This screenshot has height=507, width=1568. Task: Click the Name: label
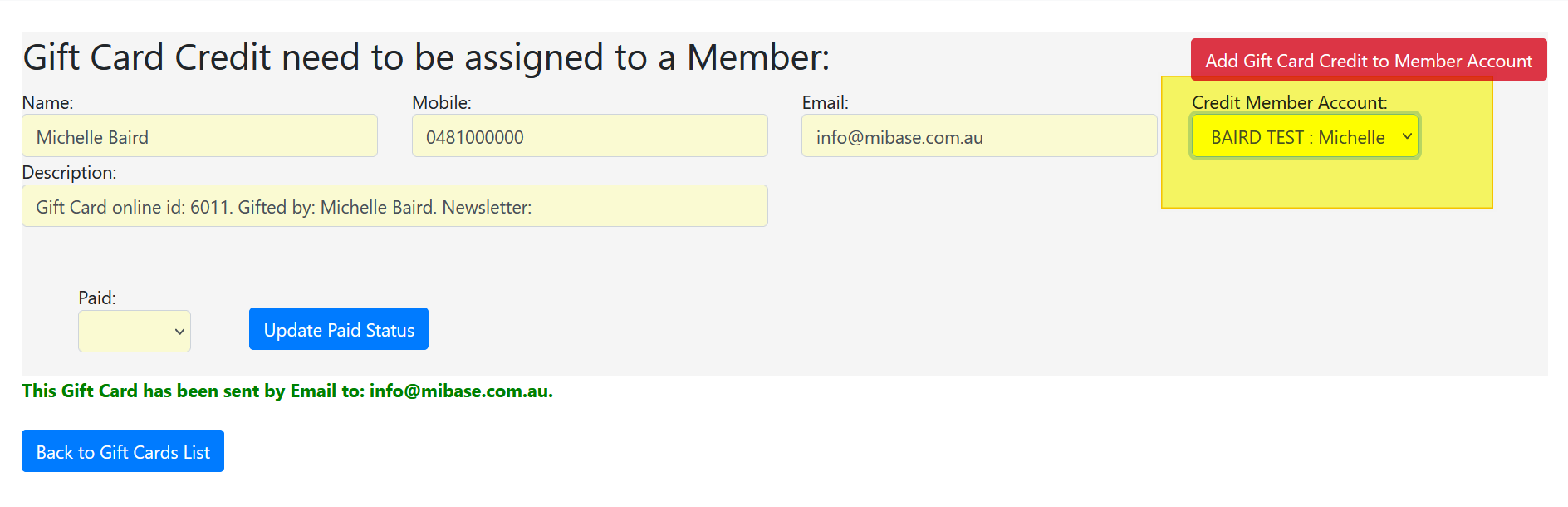click(47, 102)
